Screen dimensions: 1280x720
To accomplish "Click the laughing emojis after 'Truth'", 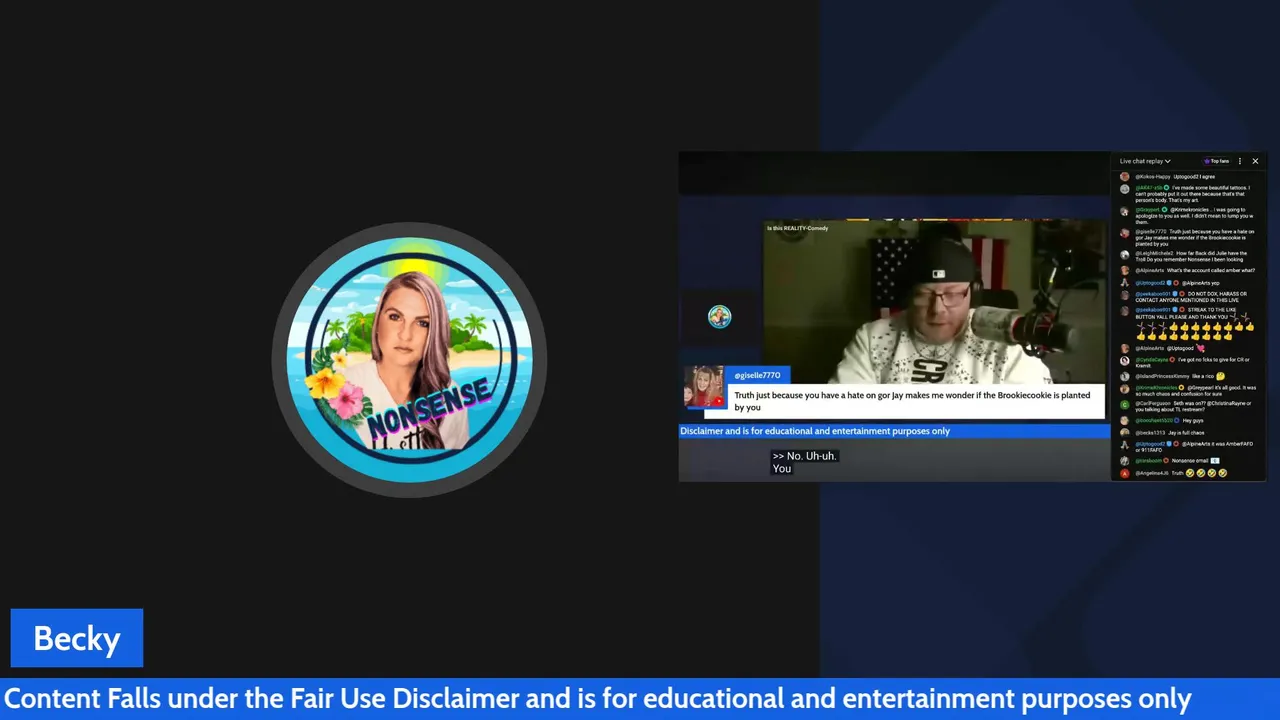I will (1206, 473).
